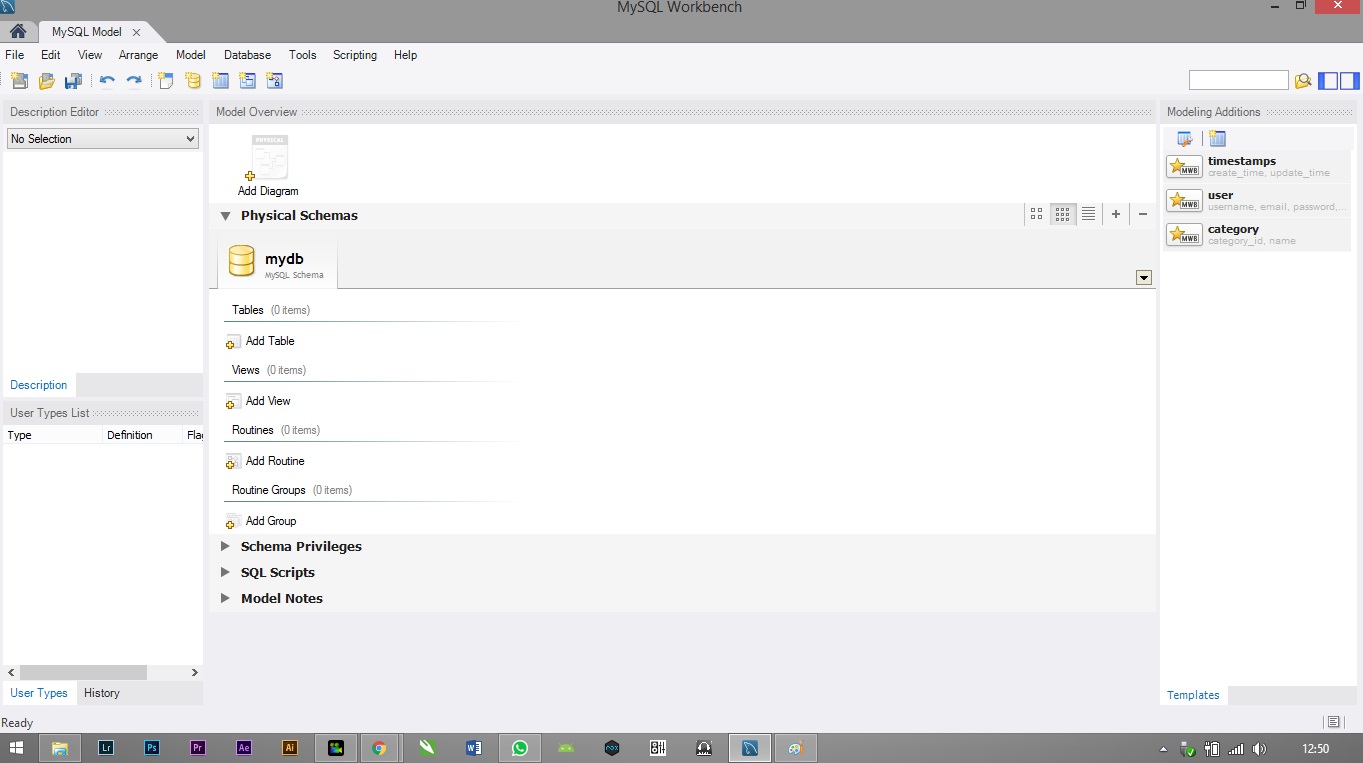The width and height of the screenshot is (1363, 763).
Task: Open the Help menu
Action: tap(405, 55)
